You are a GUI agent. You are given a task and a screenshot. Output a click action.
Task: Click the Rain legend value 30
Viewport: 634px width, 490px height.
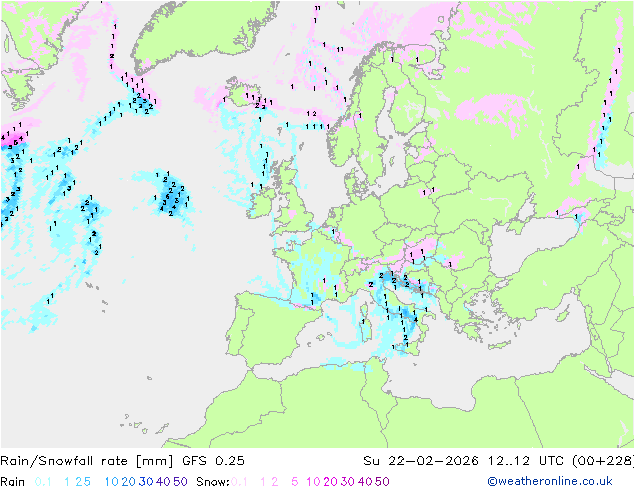[146, 482]
